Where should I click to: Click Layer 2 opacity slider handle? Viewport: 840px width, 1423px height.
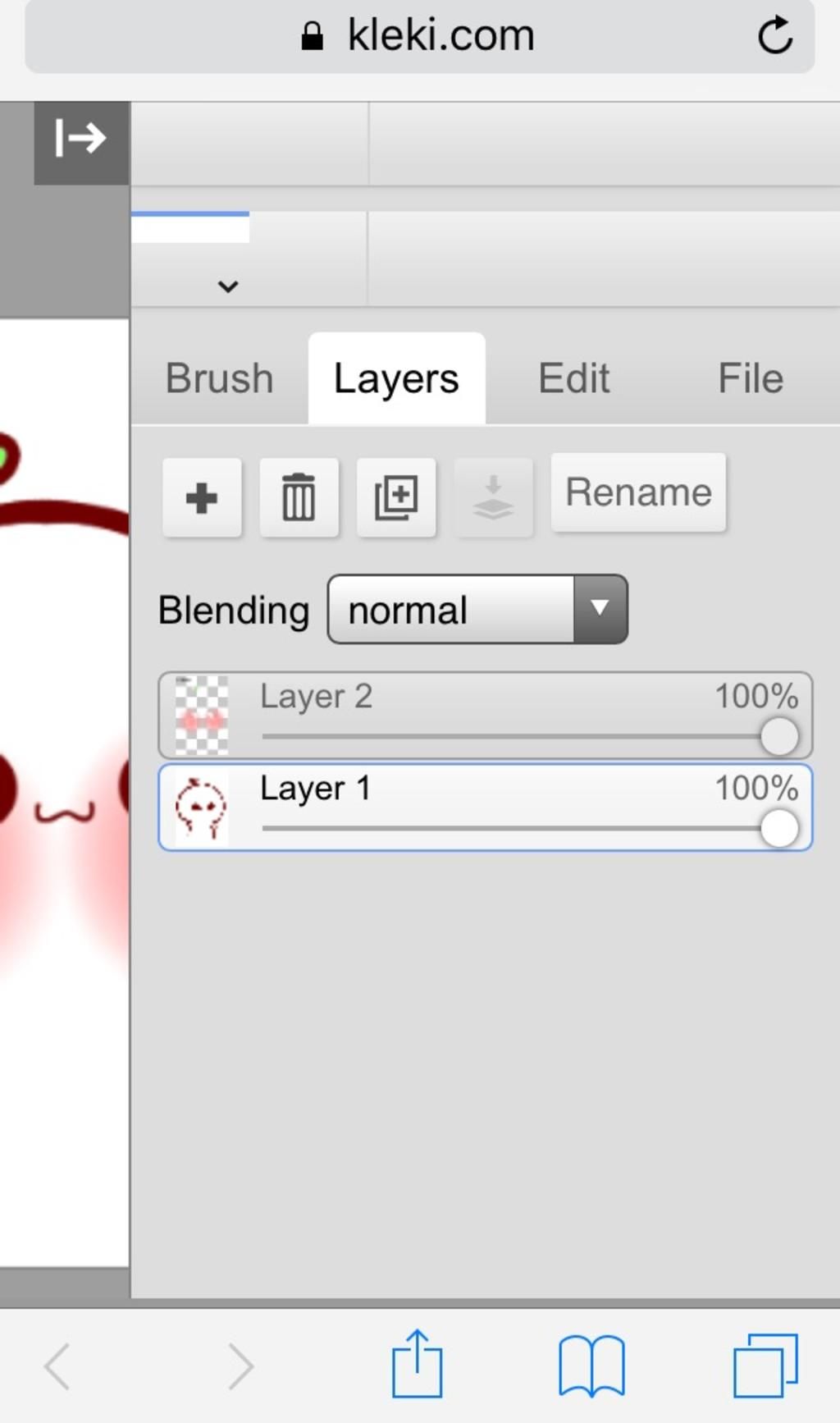778,736
